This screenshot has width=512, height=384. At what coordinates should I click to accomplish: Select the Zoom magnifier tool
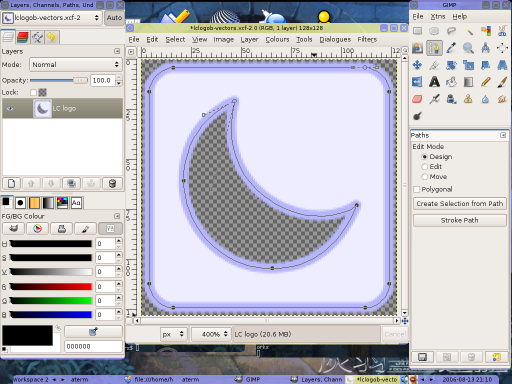tap(468, 48)
